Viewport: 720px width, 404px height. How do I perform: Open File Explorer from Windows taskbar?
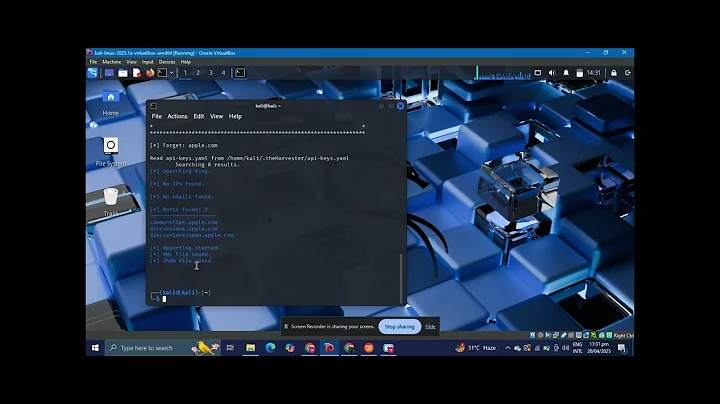(x=250, y=348)
